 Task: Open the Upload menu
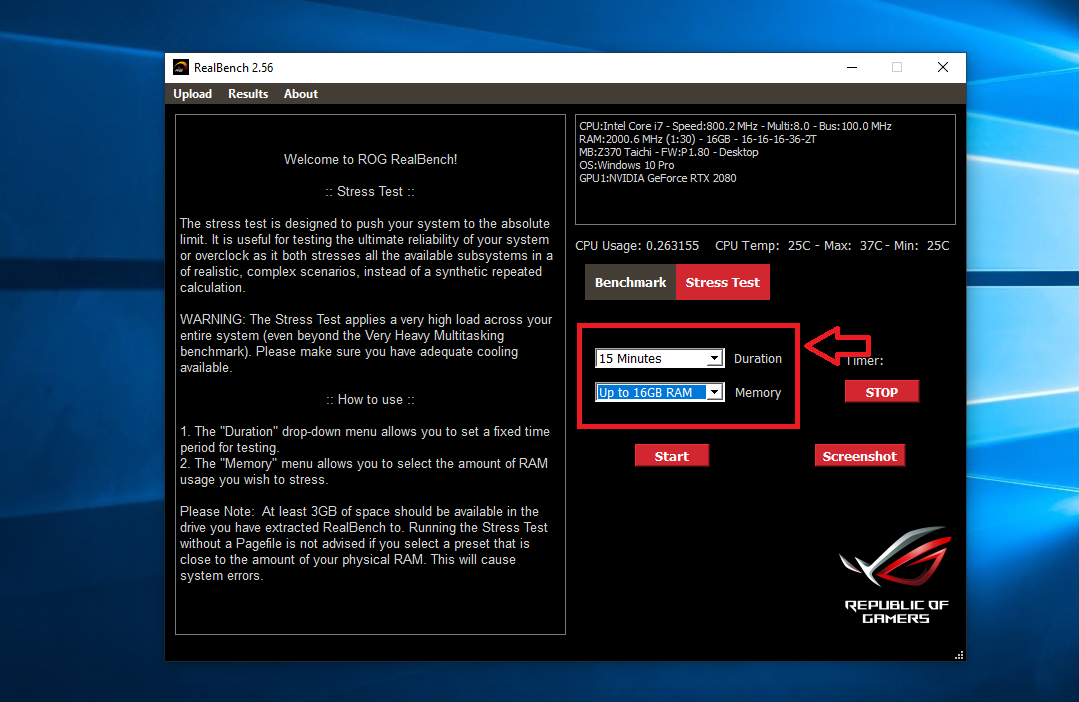pyautogui.click(x=192, y=94)
